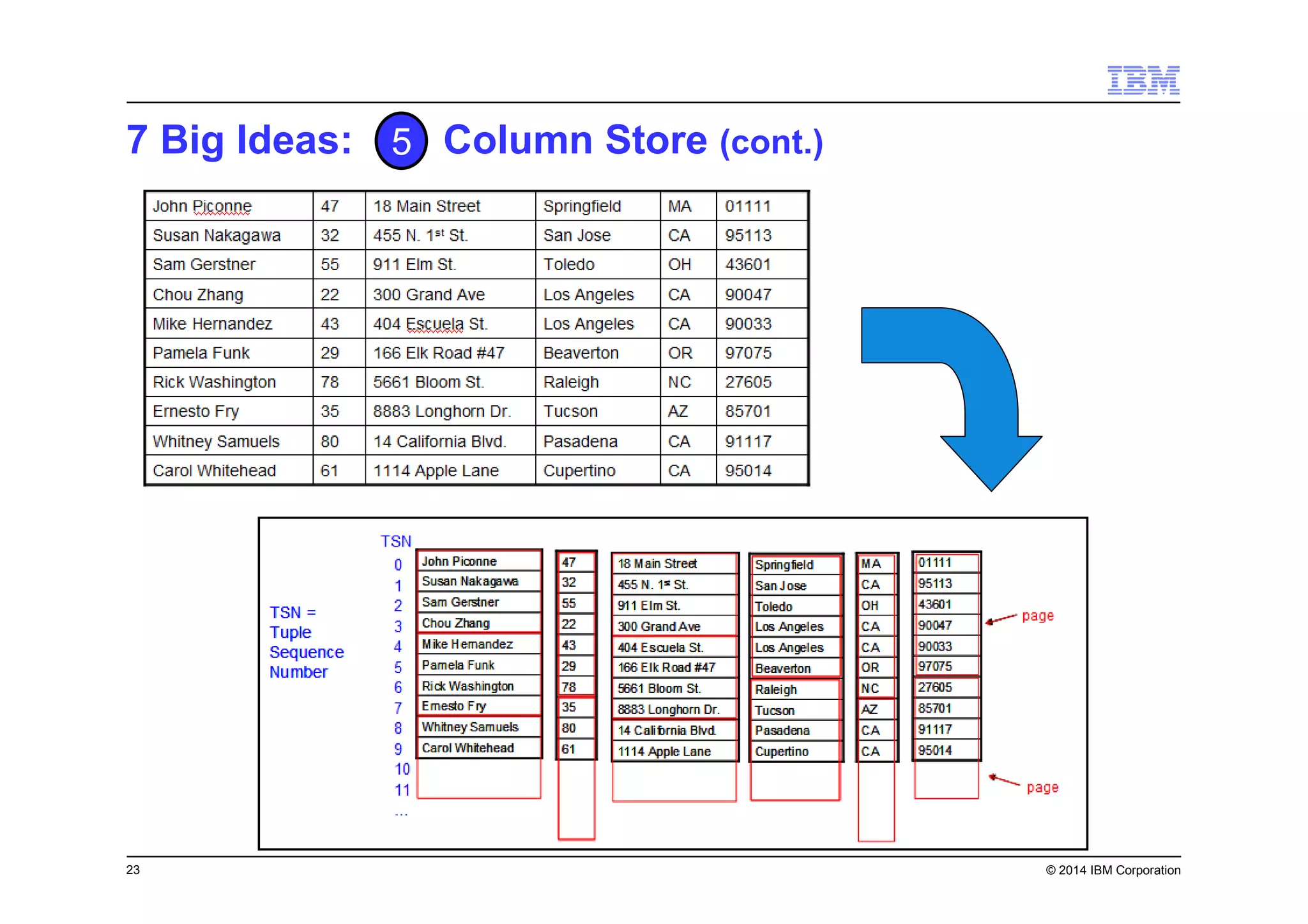
Task: Click '01111' in column-store diagram
Action: (x=935, y=563)
